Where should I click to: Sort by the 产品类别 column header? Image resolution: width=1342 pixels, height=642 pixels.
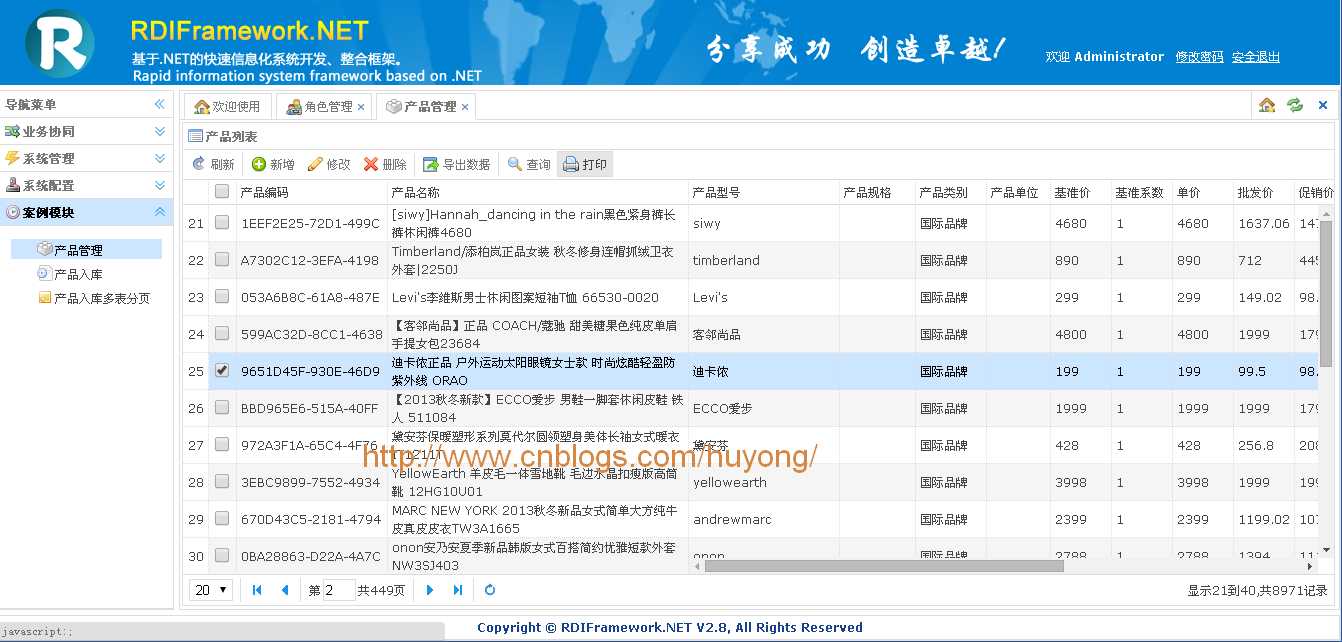(x=951, y=192)
